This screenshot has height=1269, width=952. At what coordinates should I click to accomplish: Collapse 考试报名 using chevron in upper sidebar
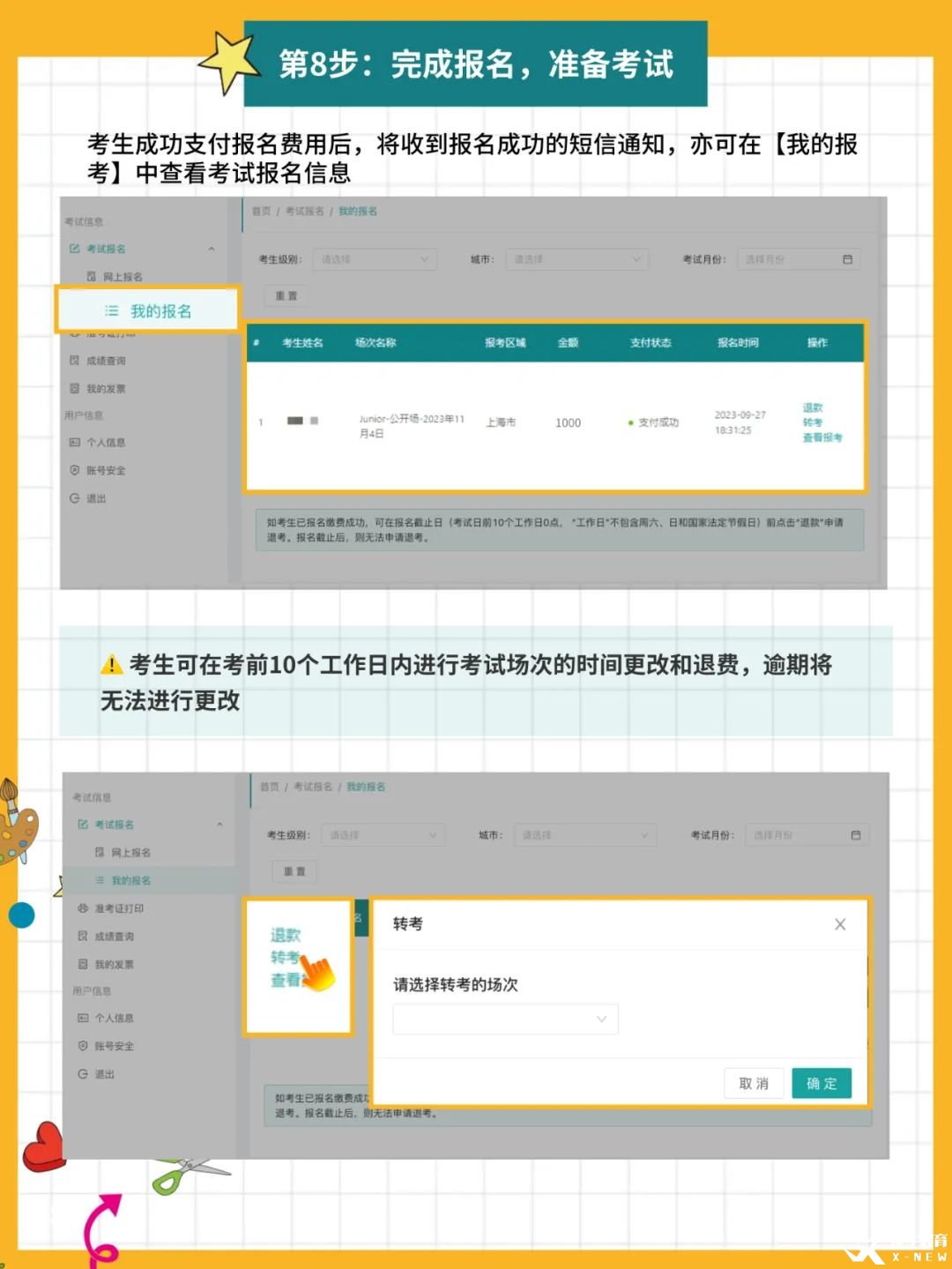(x=212, y=249)
